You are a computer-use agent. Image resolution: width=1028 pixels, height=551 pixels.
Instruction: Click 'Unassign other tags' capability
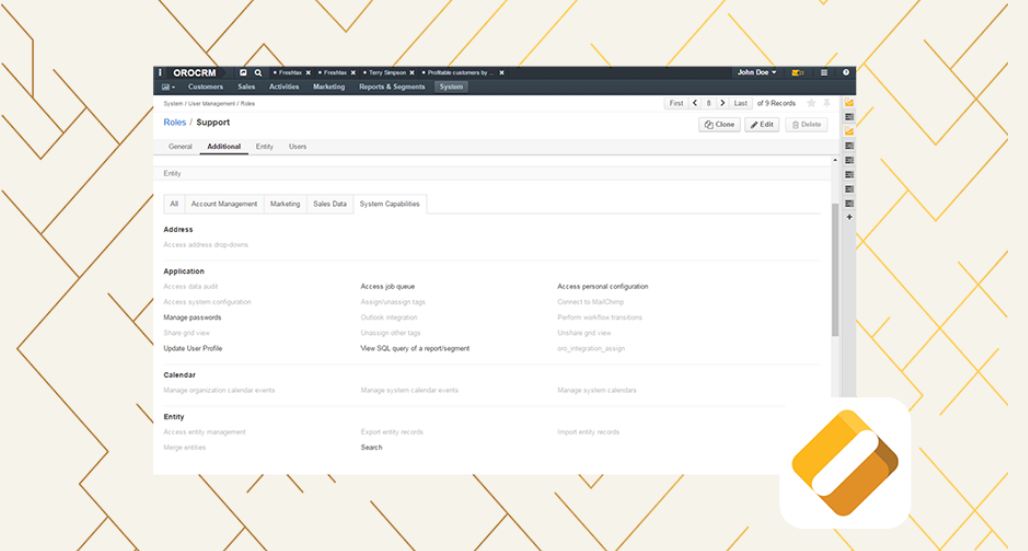[x=390, y=333]
